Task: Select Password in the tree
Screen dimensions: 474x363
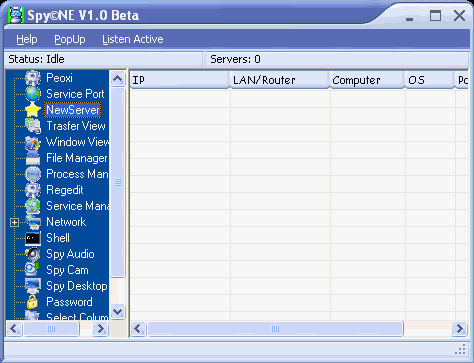Action: pos(69,302)
